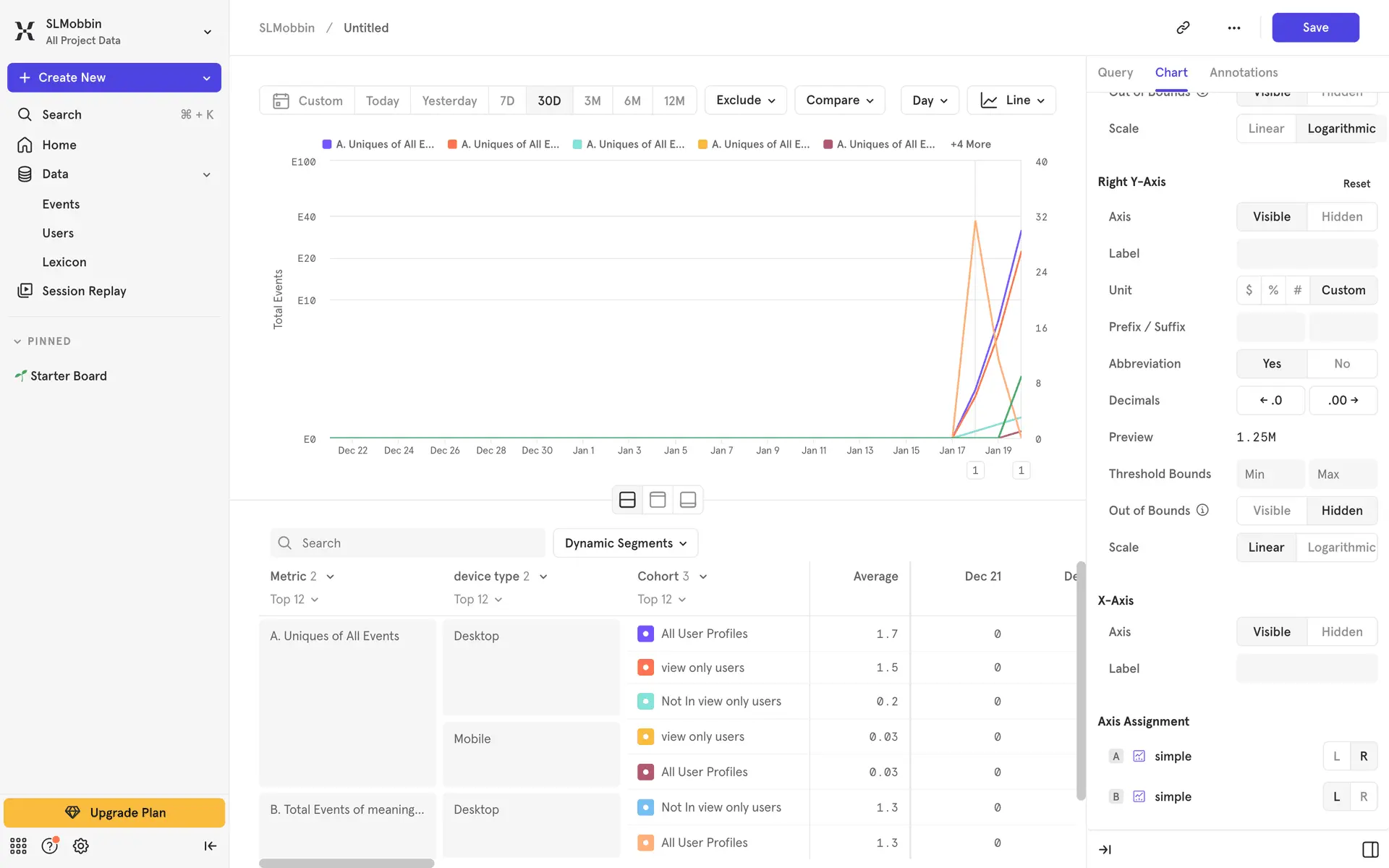The height and width of the screenshot is (868, 1389).
Task: Open the Annotations tab
Action: pos(1243,72)
